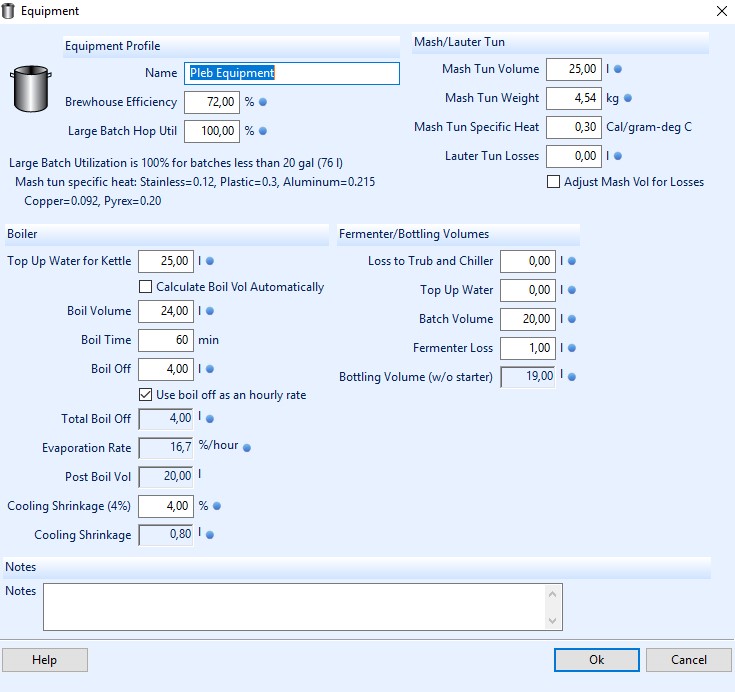This screenshot has height=692, width=735.
Task: Click the Notes scrollbar down arrow
Action: point(553,620)
